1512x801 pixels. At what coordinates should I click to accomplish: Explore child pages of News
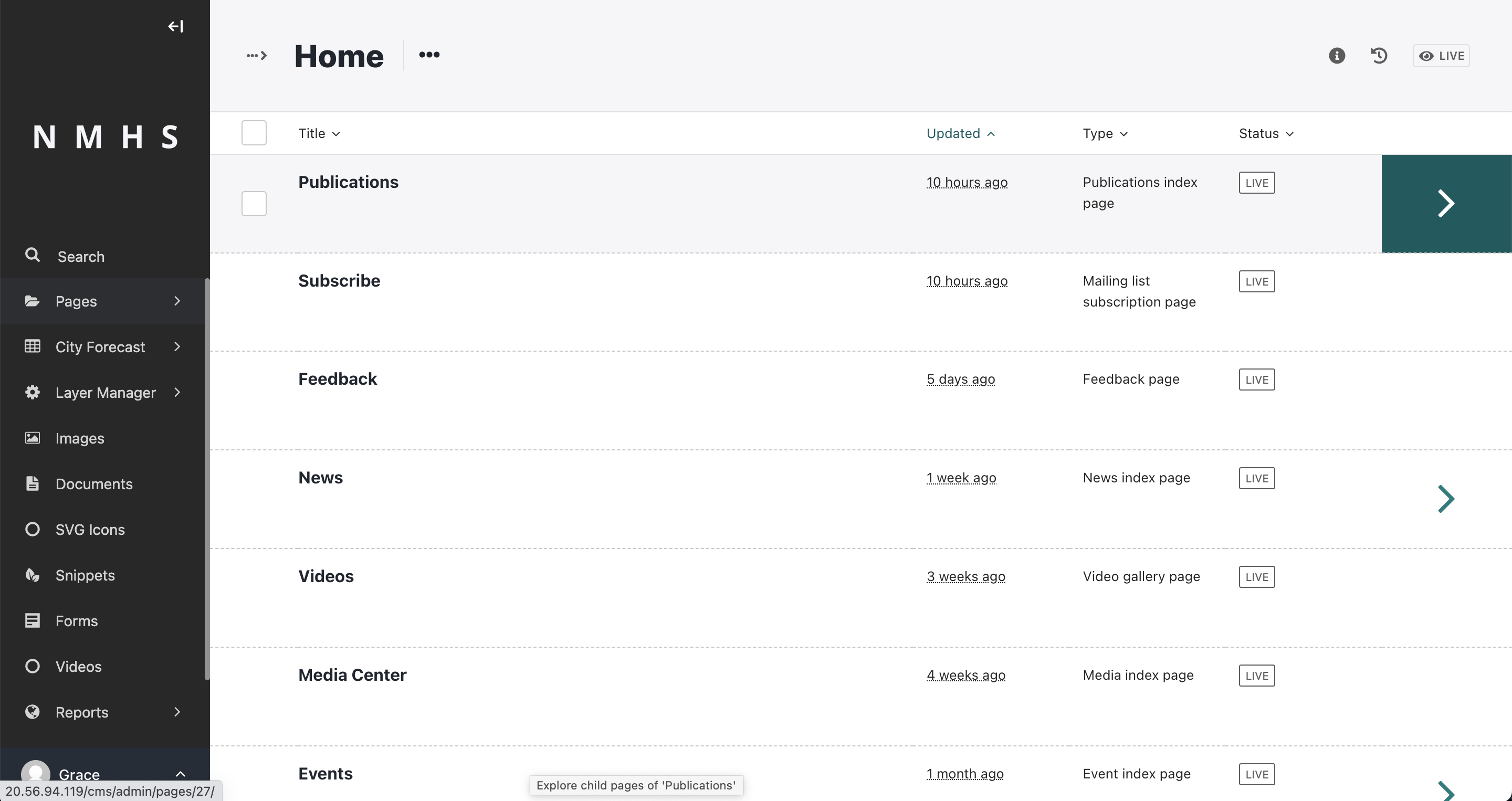[x=1446, y=499]
